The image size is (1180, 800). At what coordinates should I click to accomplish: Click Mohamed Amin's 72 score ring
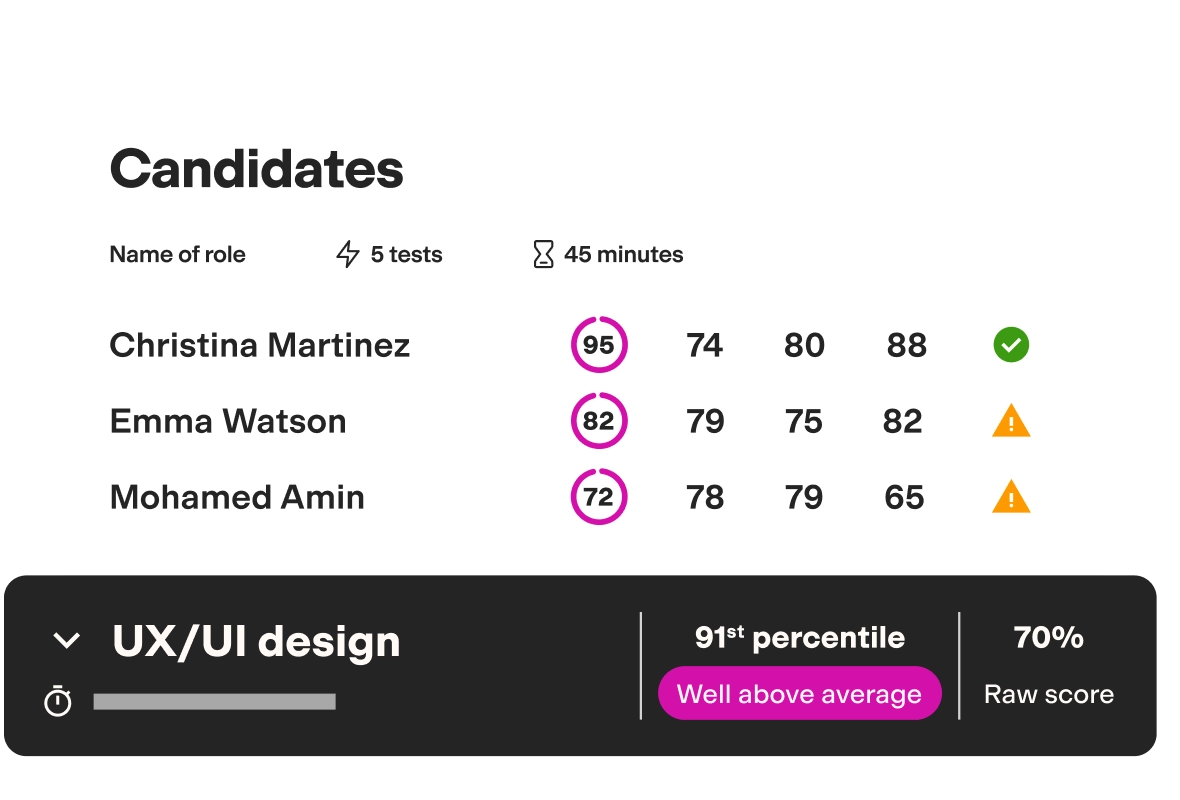pos(599,497)
